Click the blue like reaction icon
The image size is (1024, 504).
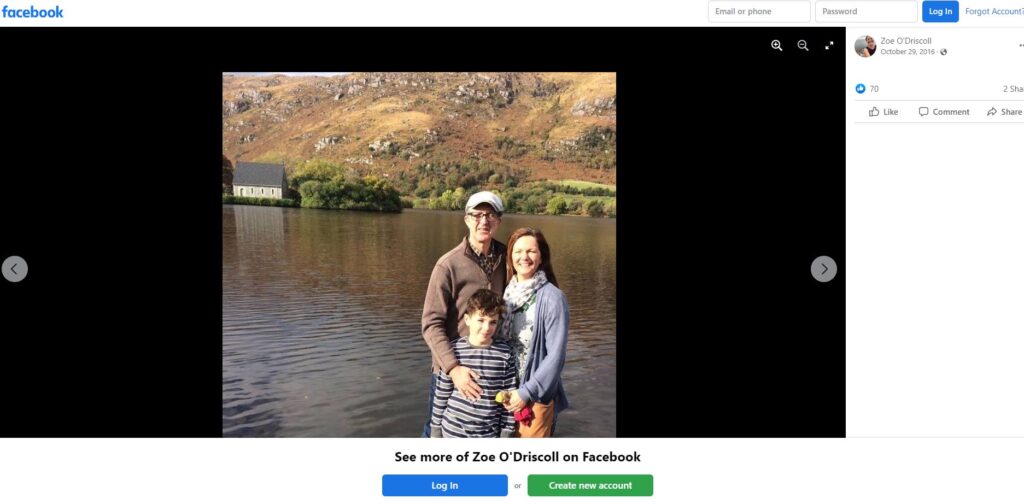coord(860,89)
